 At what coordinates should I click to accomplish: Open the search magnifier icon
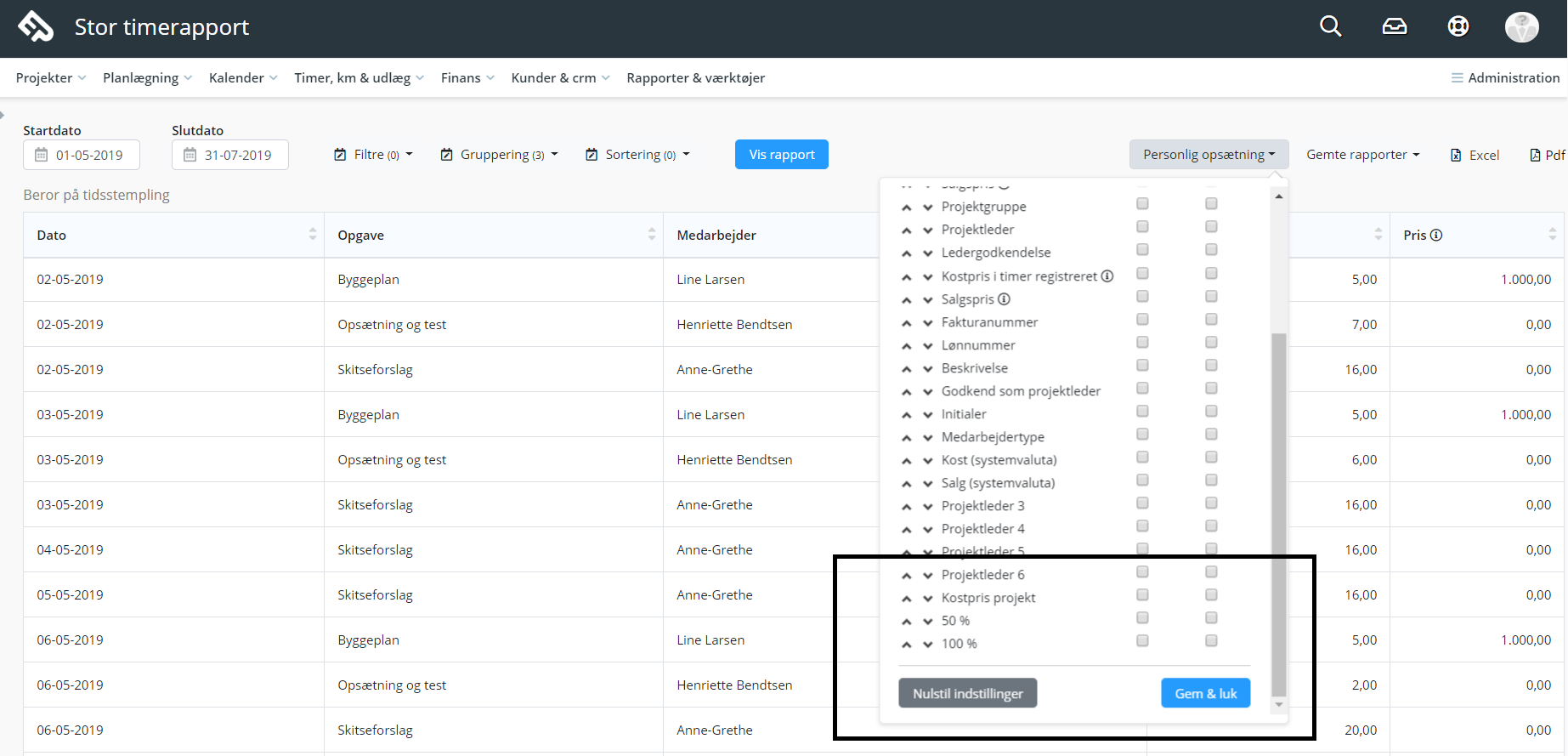pyautogui.click(x=1330, y=26)
